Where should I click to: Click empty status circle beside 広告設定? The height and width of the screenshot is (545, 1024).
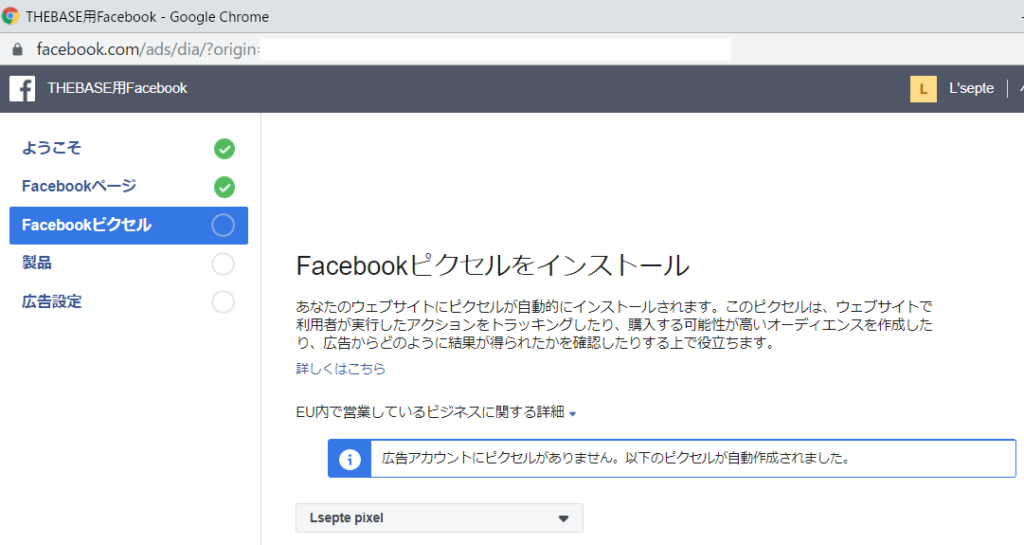(x=223, y=302)
